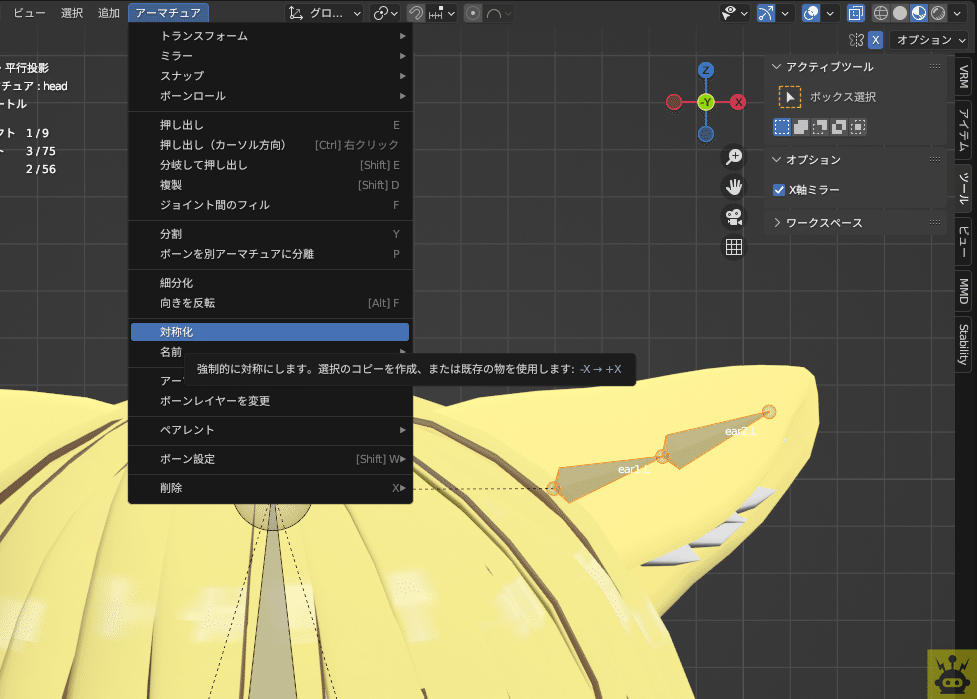The height and width of the screenshot is (699, 977).
Task: Toggle the X mirror button in header
Action: [876, 40]
